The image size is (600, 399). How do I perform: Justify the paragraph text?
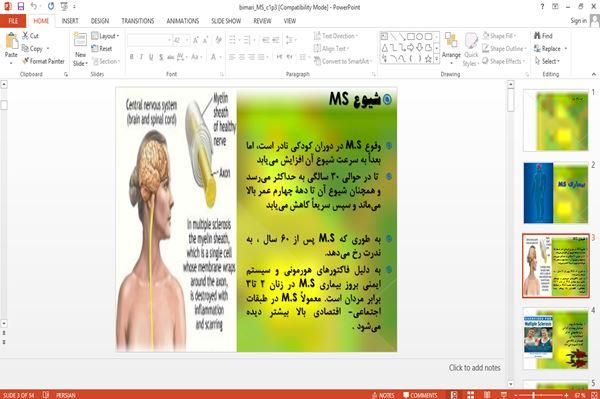(261, 57)
